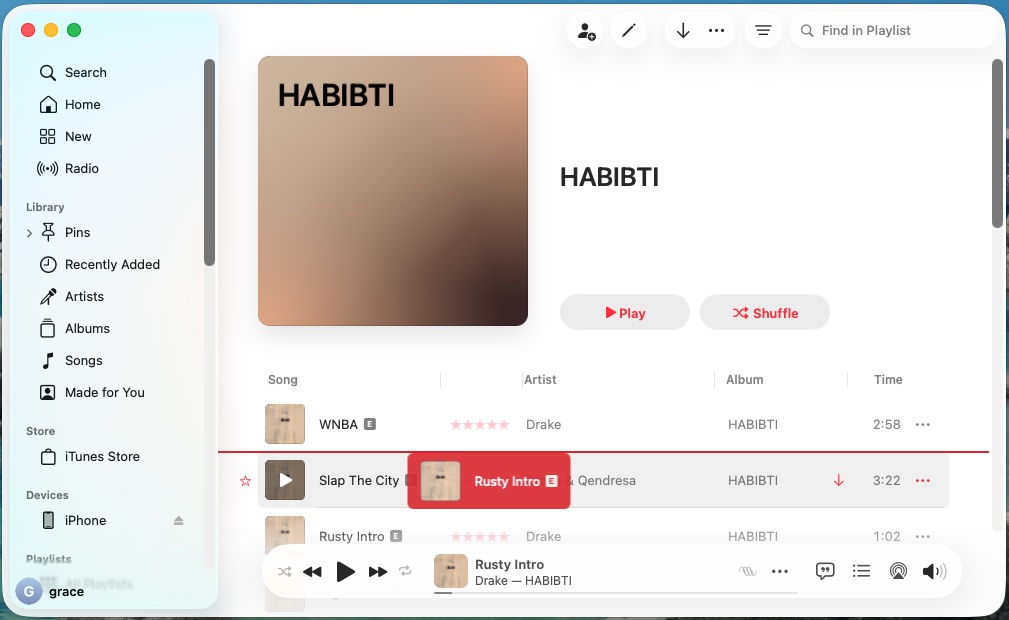1009x620 pixels.
Task: Click the sidebar vertical scrollbar
Action: (x=209, y=162)
